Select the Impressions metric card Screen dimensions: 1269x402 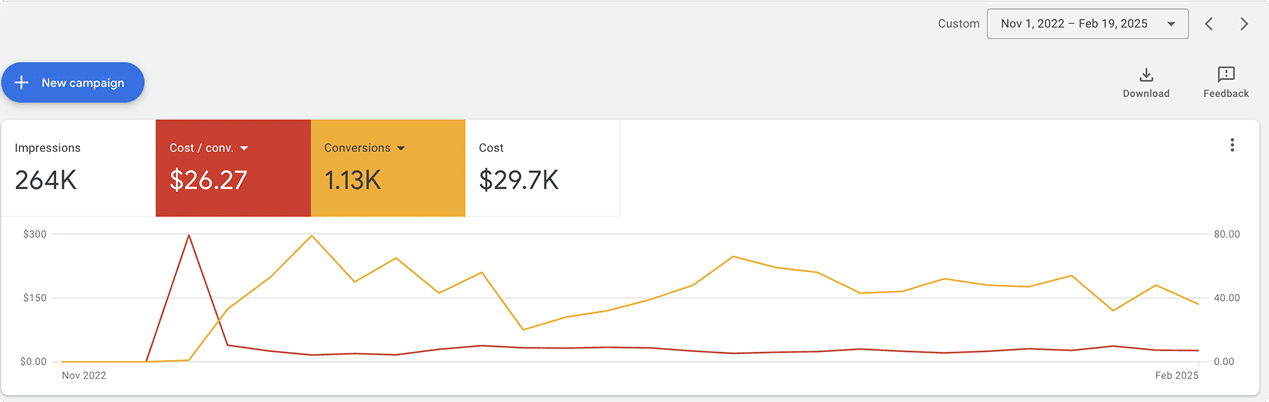78,167
